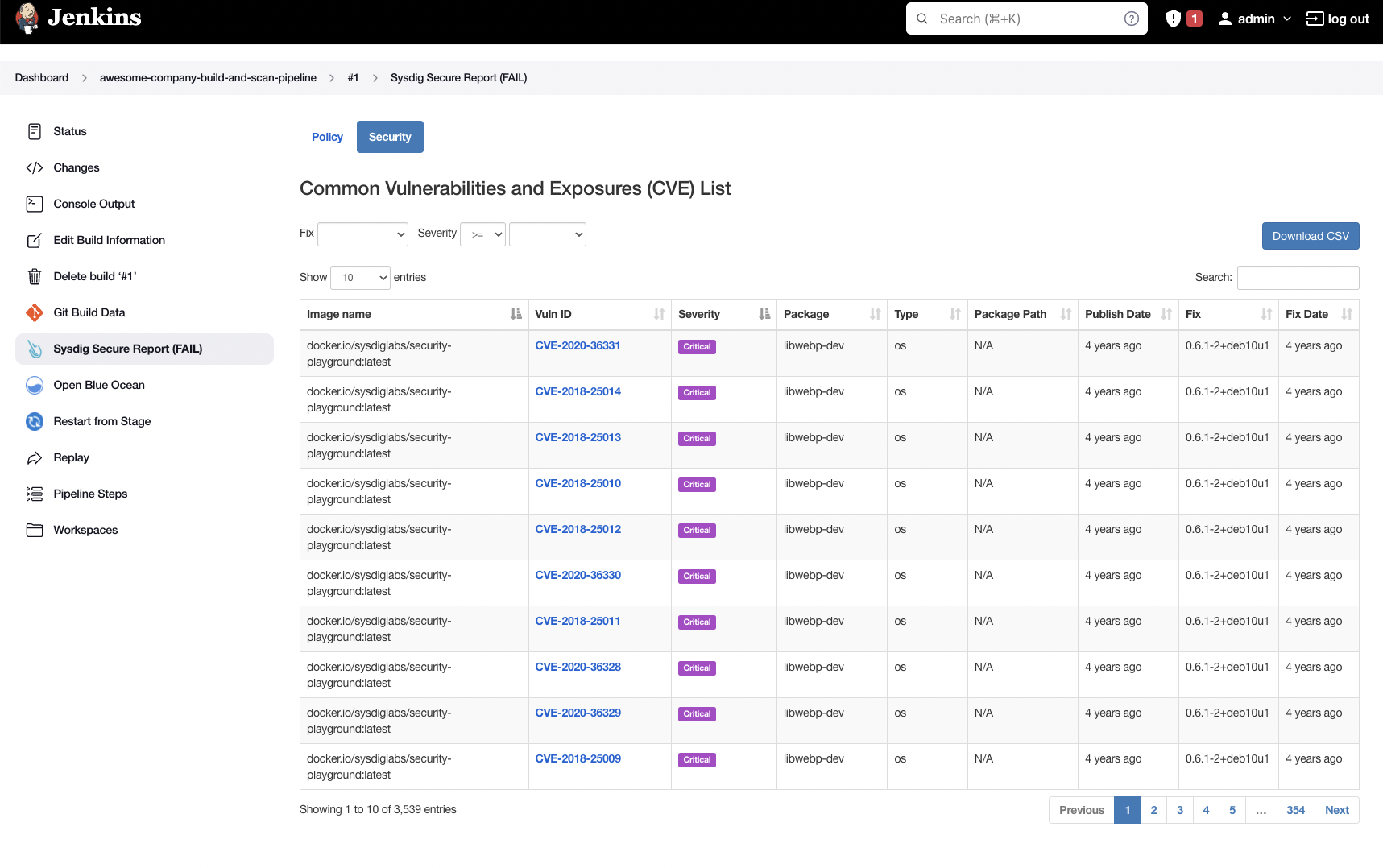Open CVE-2020-36328 vulnerability link
Screen dimensions: 1383x868
tap(578, 667)
